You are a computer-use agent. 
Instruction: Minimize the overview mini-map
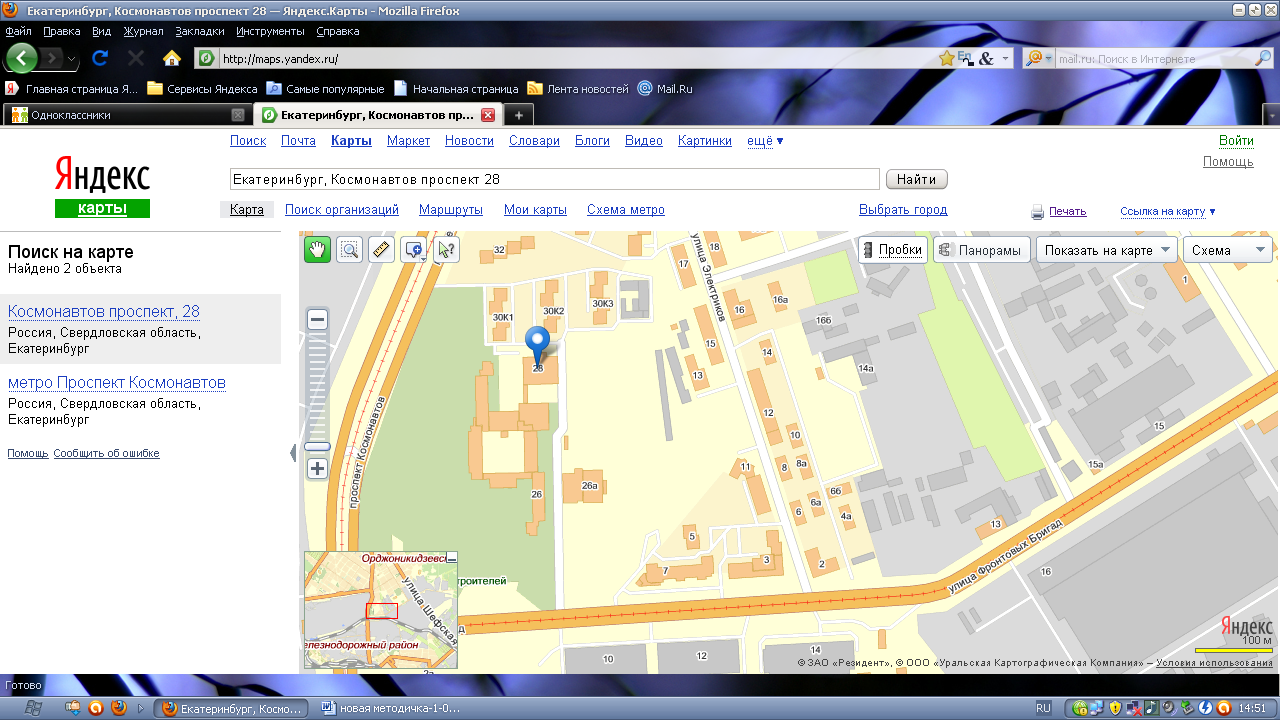tap(451, 558)
